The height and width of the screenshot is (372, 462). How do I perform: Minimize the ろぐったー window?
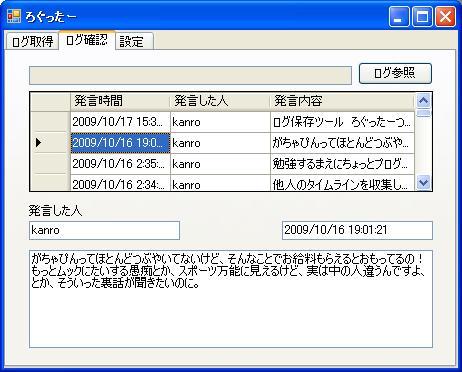(399, 16)
